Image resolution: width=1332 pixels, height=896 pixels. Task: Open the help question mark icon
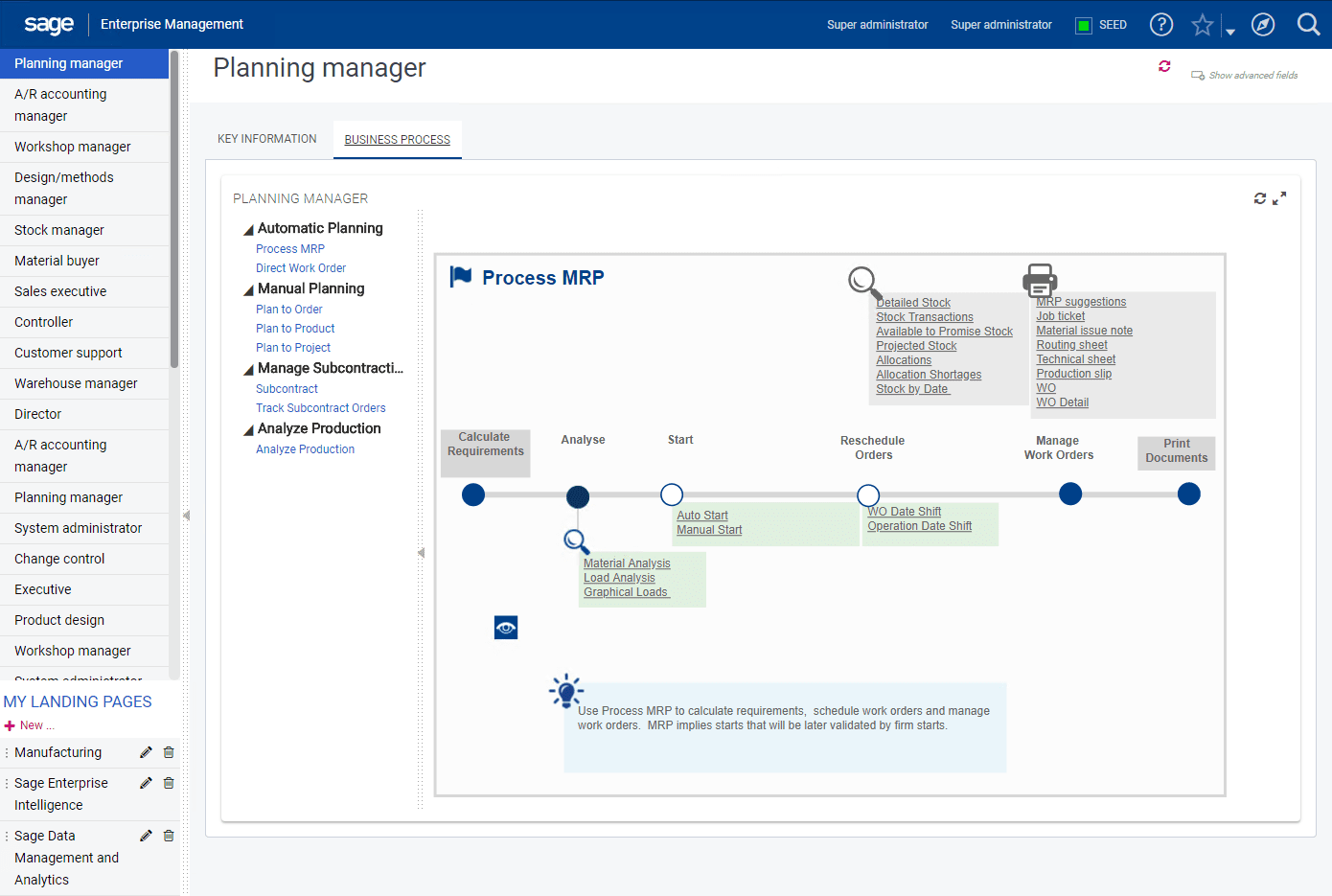click(1161, 25)
